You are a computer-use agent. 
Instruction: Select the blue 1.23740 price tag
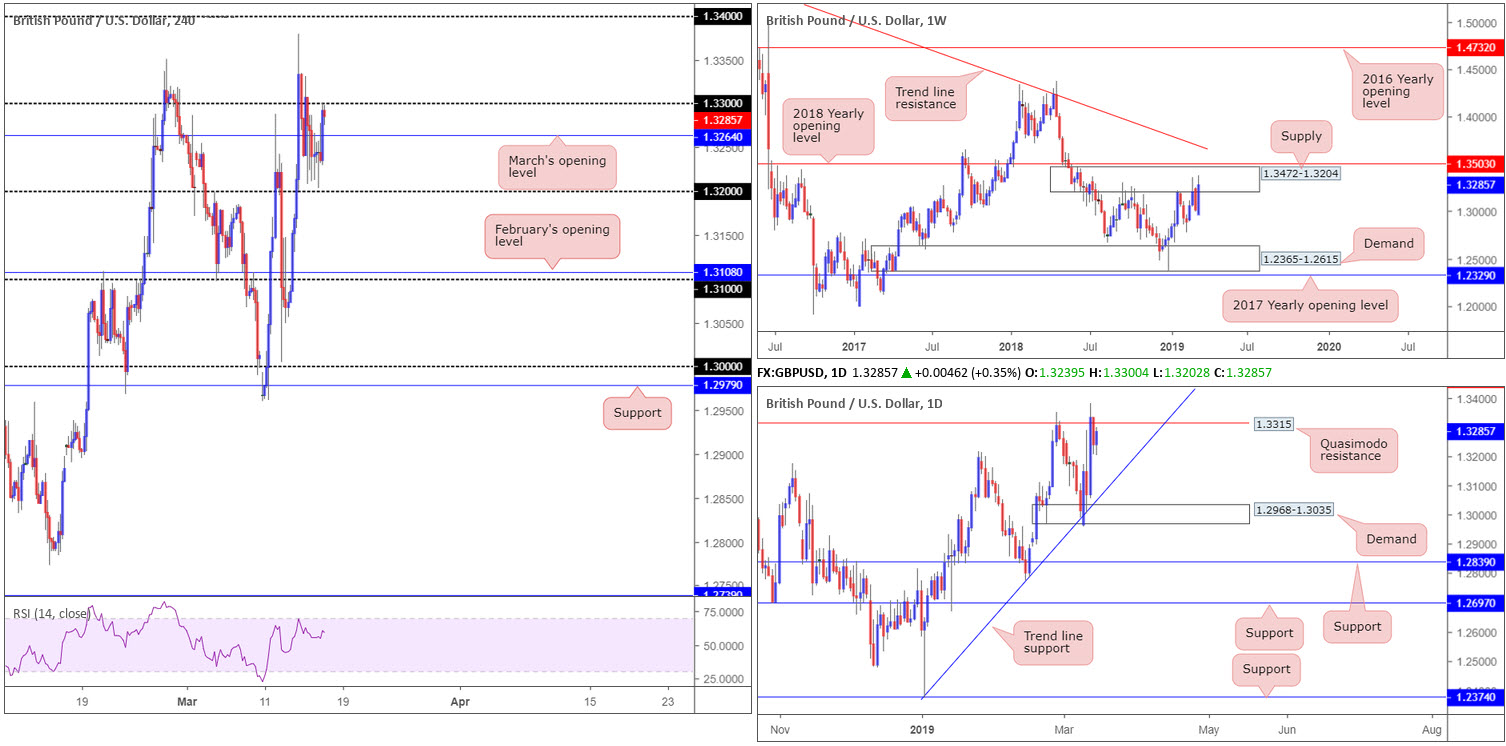pyautogui.click(x=1475, y=697)
